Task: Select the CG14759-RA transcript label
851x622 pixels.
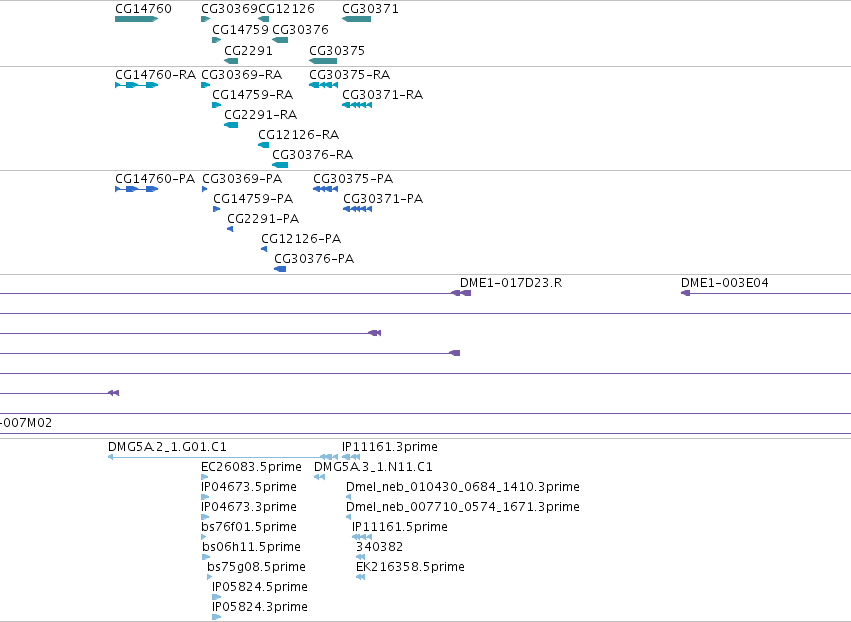Action: (252, 94)
